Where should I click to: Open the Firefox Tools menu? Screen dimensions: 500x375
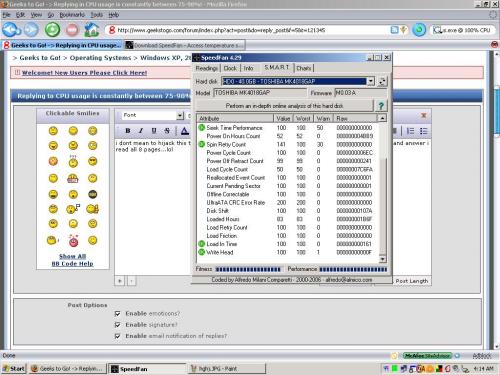(97, 15)
